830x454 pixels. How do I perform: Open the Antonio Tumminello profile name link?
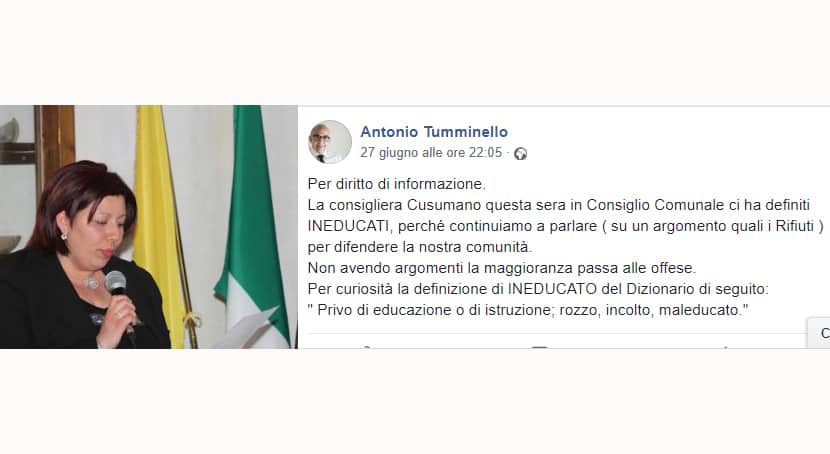tap(434, 132)
